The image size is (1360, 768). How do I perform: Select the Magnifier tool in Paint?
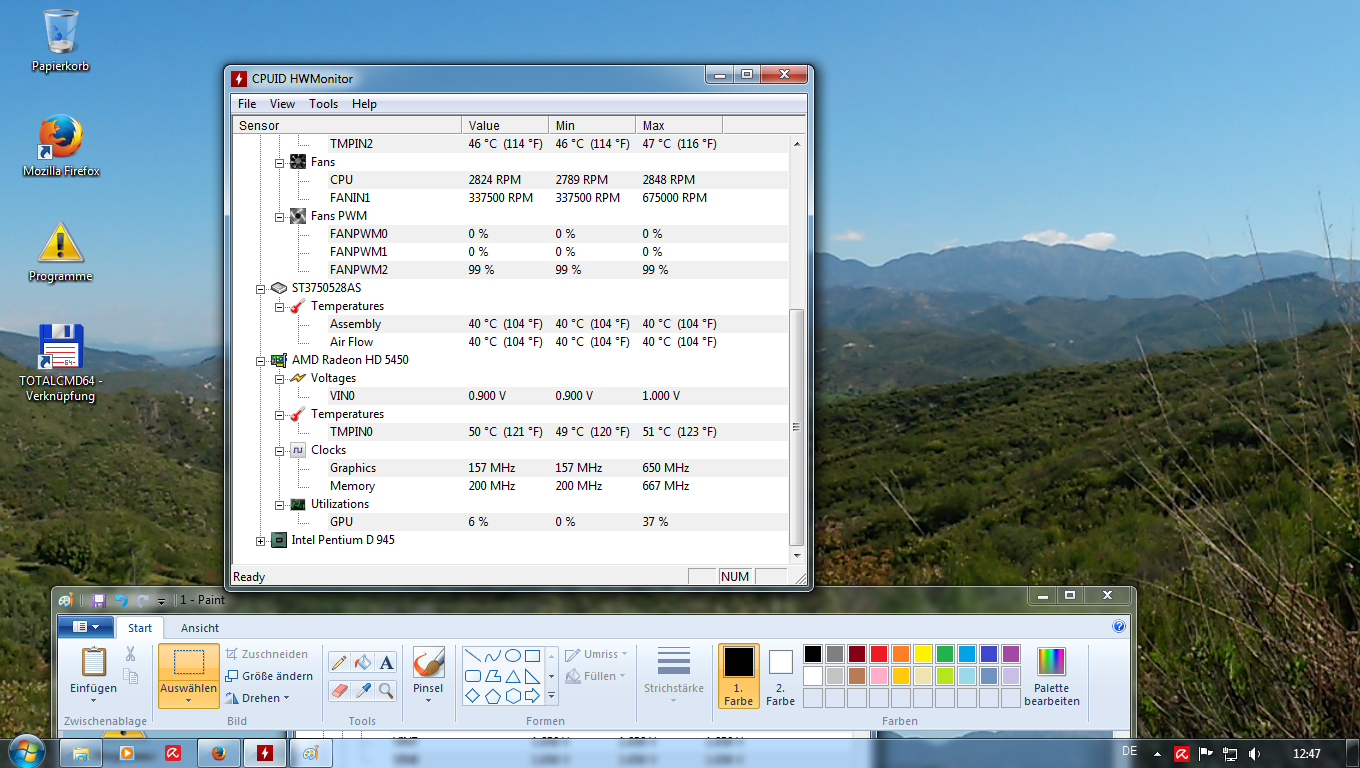coord(386,690)
